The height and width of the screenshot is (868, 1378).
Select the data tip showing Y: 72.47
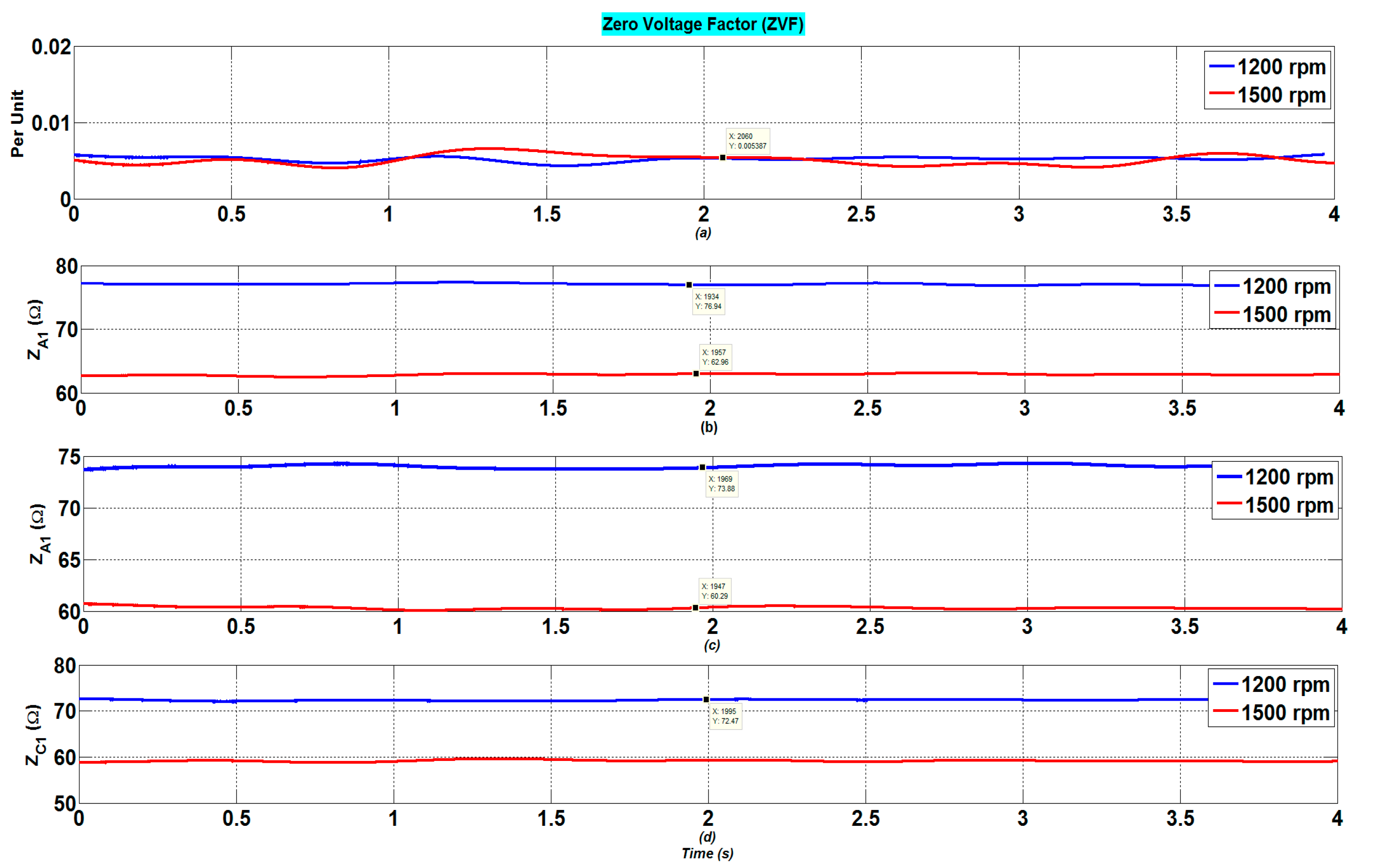click(x=725, y=716)
